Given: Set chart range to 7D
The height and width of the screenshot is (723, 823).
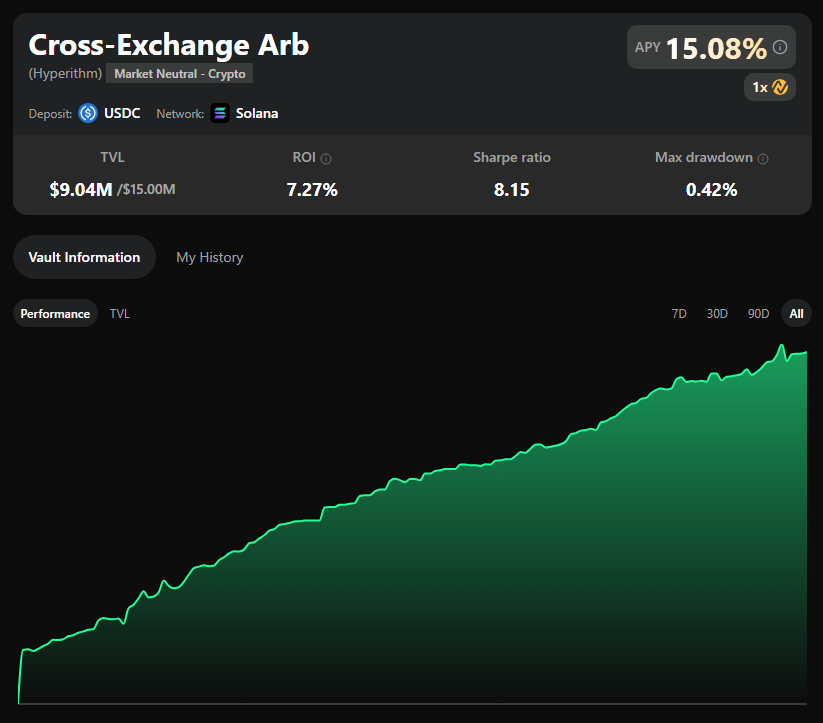Looking at the screenshot, I should (679, 313).
